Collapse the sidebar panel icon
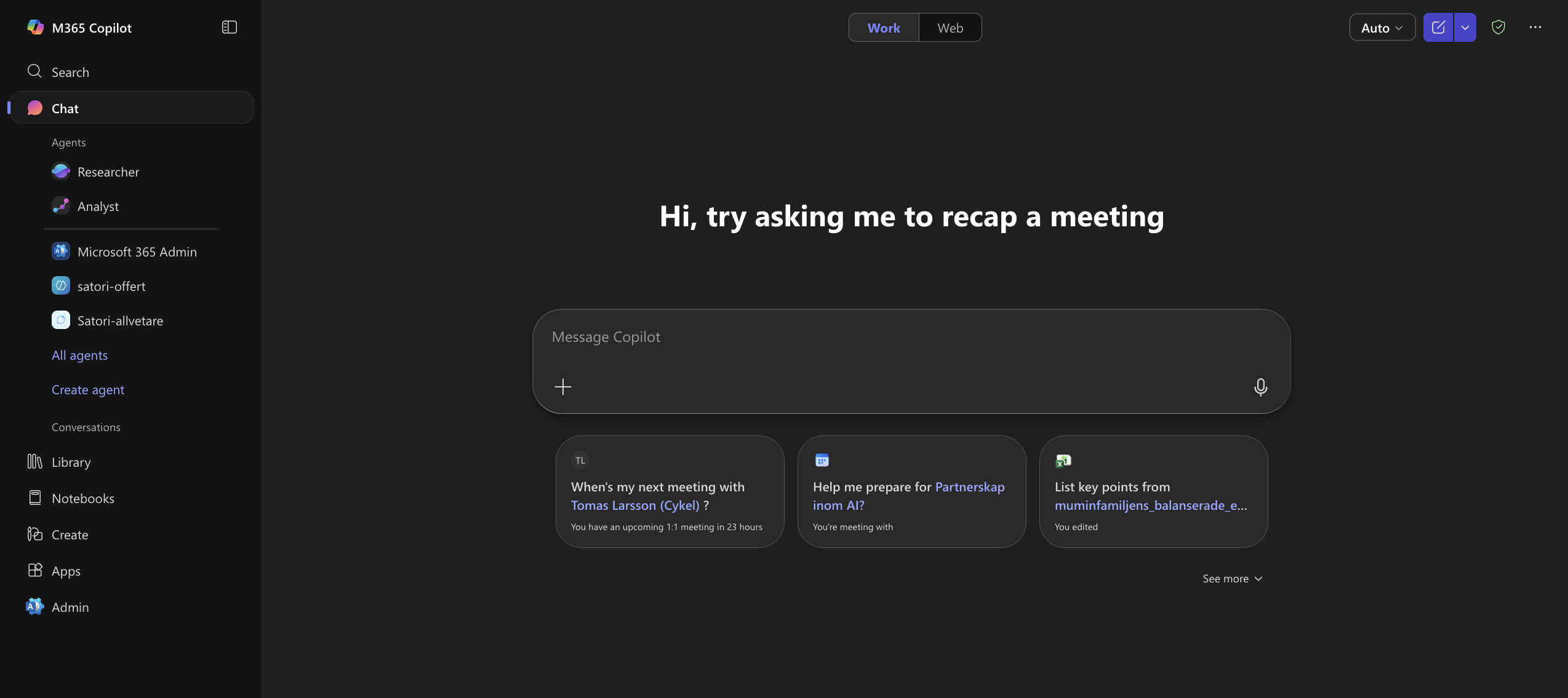The height and width of the screenshot is (698, 1568). pos(229,27)
